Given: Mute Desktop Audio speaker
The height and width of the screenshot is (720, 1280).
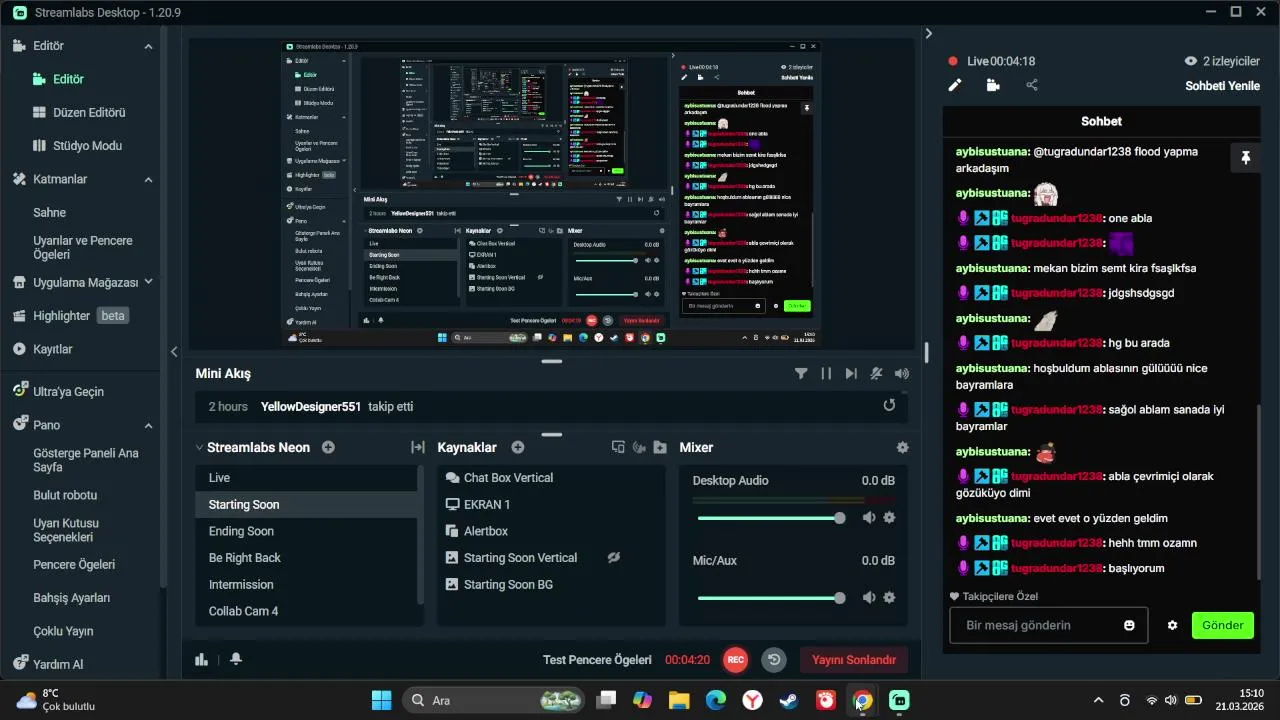Looking at the screenshot, I should click(x=869, y=517).
